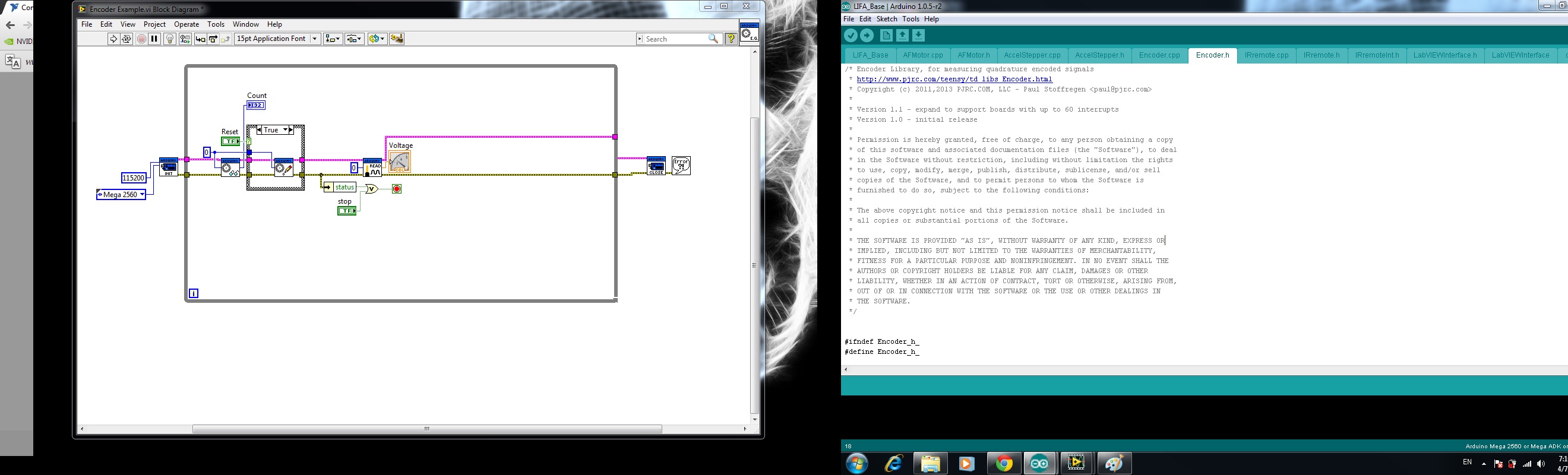Open Align Objects dropdown
This screenshot has height=475, width=1568.
333,39
